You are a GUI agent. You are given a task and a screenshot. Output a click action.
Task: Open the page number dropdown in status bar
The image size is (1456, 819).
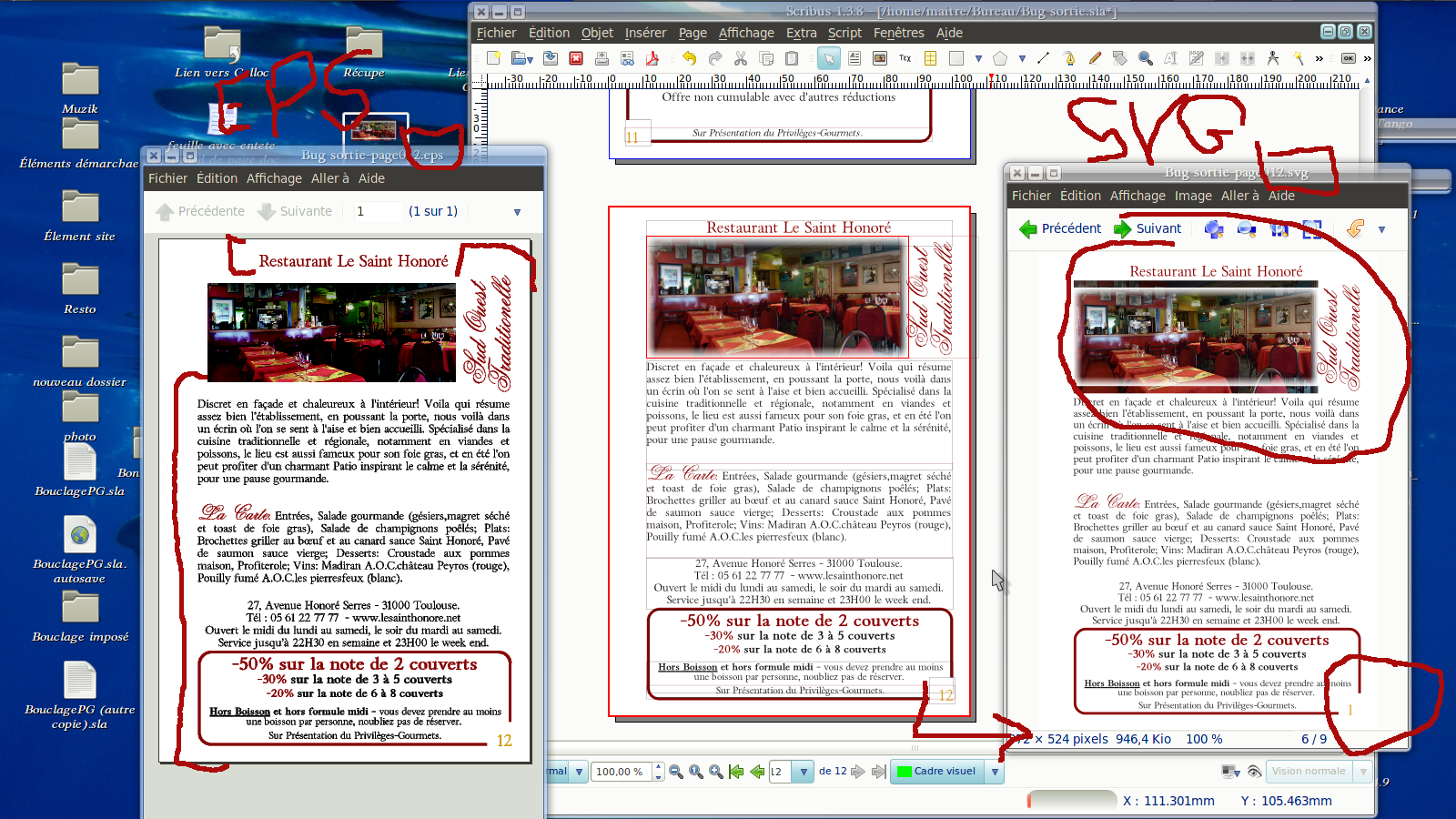[x=803, y=772]
